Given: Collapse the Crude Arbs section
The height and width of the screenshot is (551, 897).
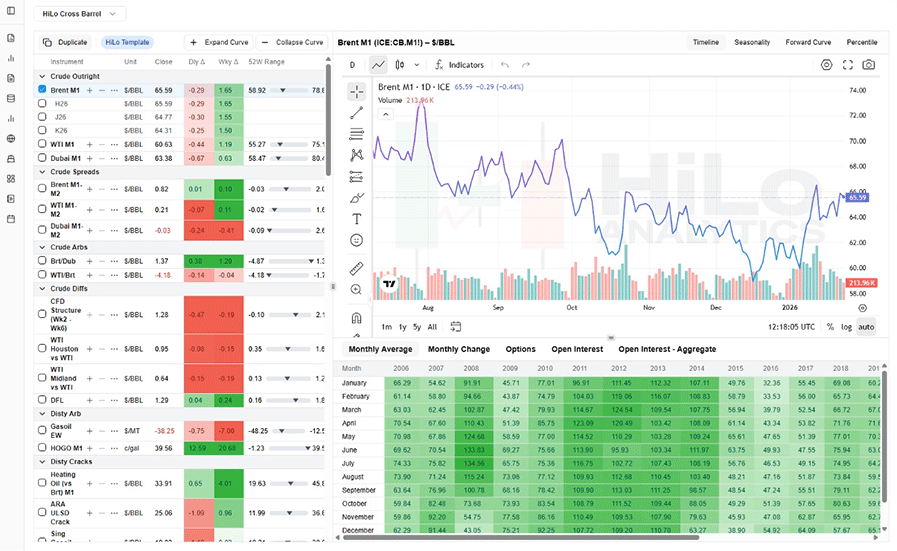Looking at the screenshot, I should (42, 247).
